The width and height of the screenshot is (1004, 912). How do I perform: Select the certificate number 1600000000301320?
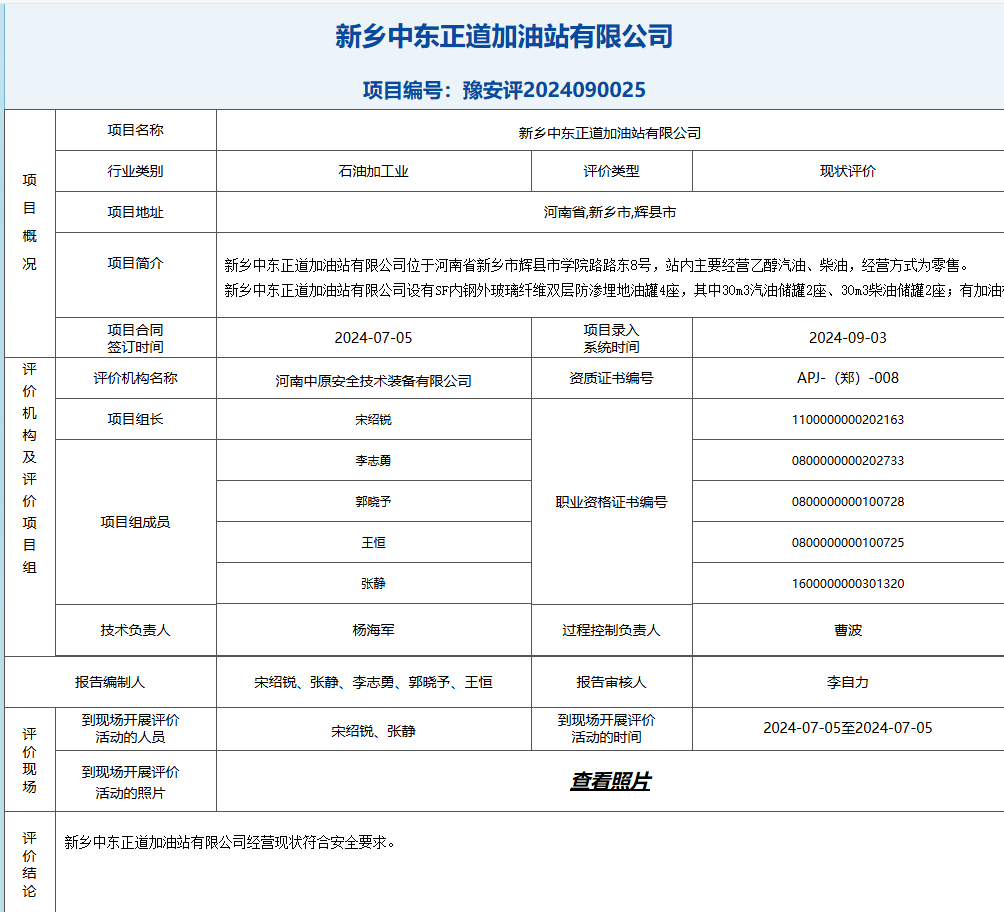tap(848, 584)
